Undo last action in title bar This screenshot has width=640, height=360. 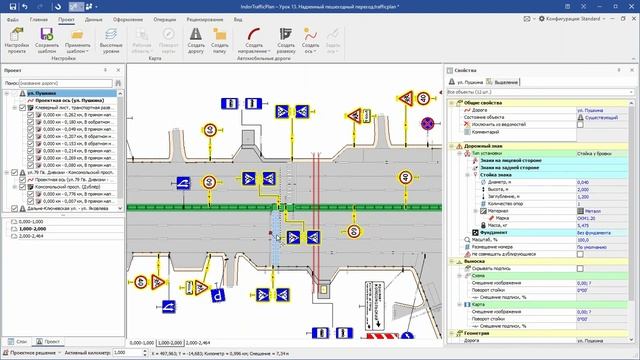(25, 7)
